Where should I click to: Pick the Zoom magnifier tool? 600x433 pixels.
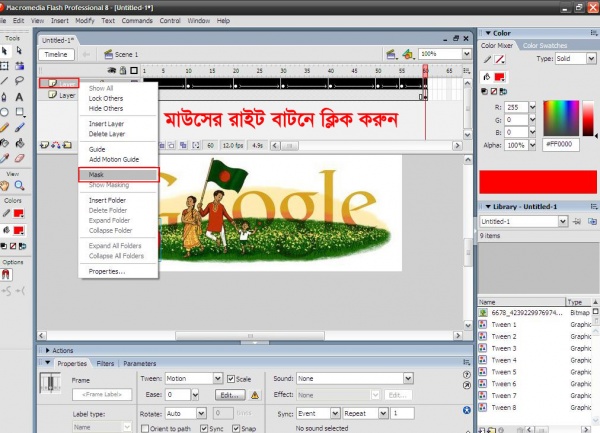[21, 185]
